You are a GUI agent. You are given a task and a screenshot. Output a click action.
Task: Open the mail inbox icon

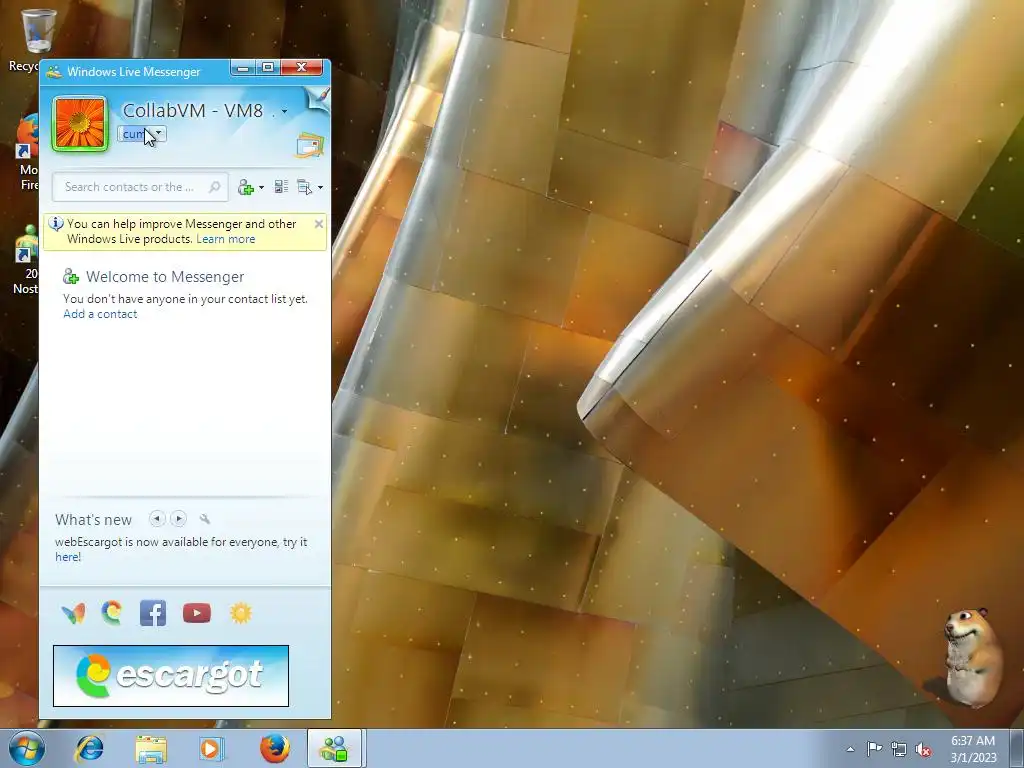[x=310, y=145]
